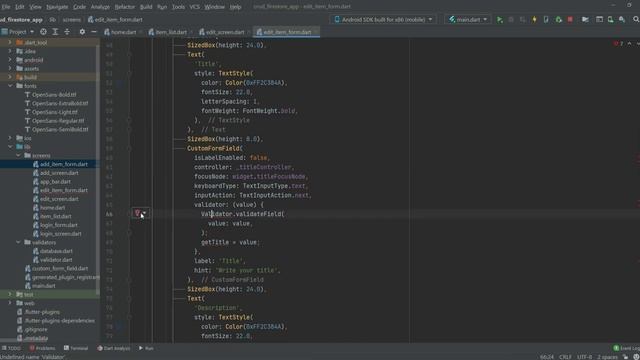This screenshot has height=360, width=640.
Task: Click the cursor position indicator in status bar
Action: point(547,357)
